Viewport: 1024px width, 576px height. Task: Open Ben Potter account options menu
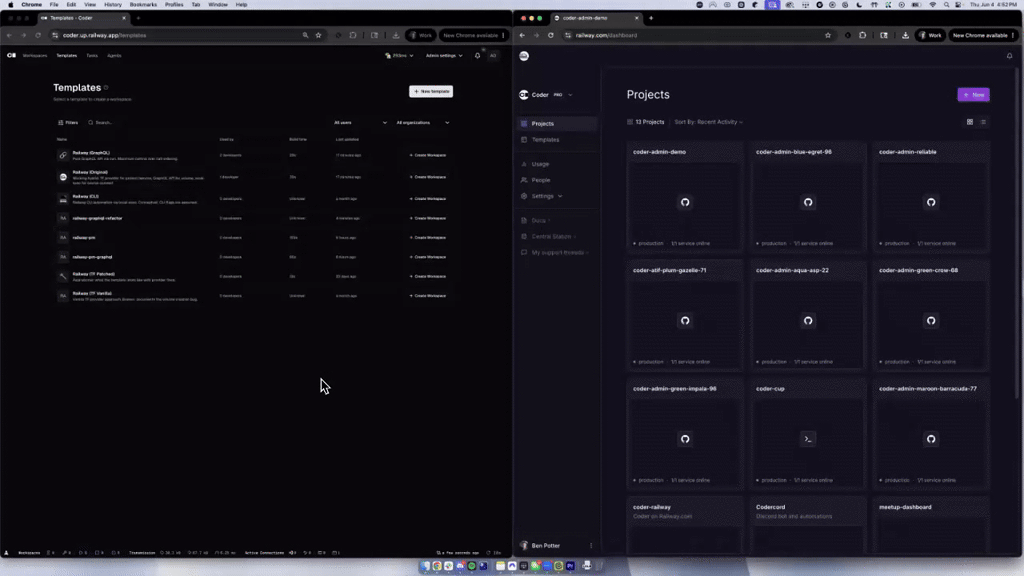pyautogui.click(x=591, y=546)
